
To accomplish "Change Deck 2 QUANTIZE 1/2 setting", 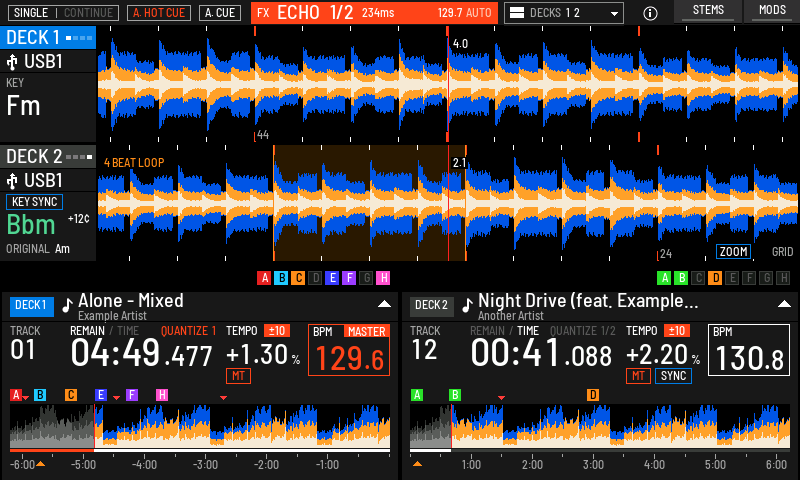I will click(582, 331).
